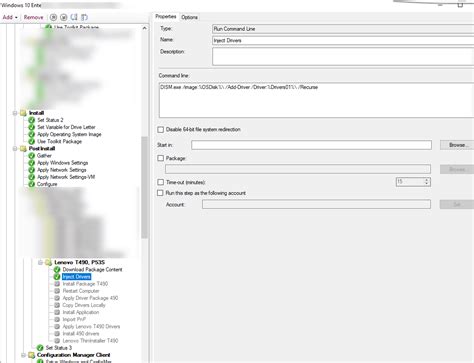Viewport: 474px width, 363px height.
Task: Click the greyed Set button for Account
Action: (x=457, y=204)
